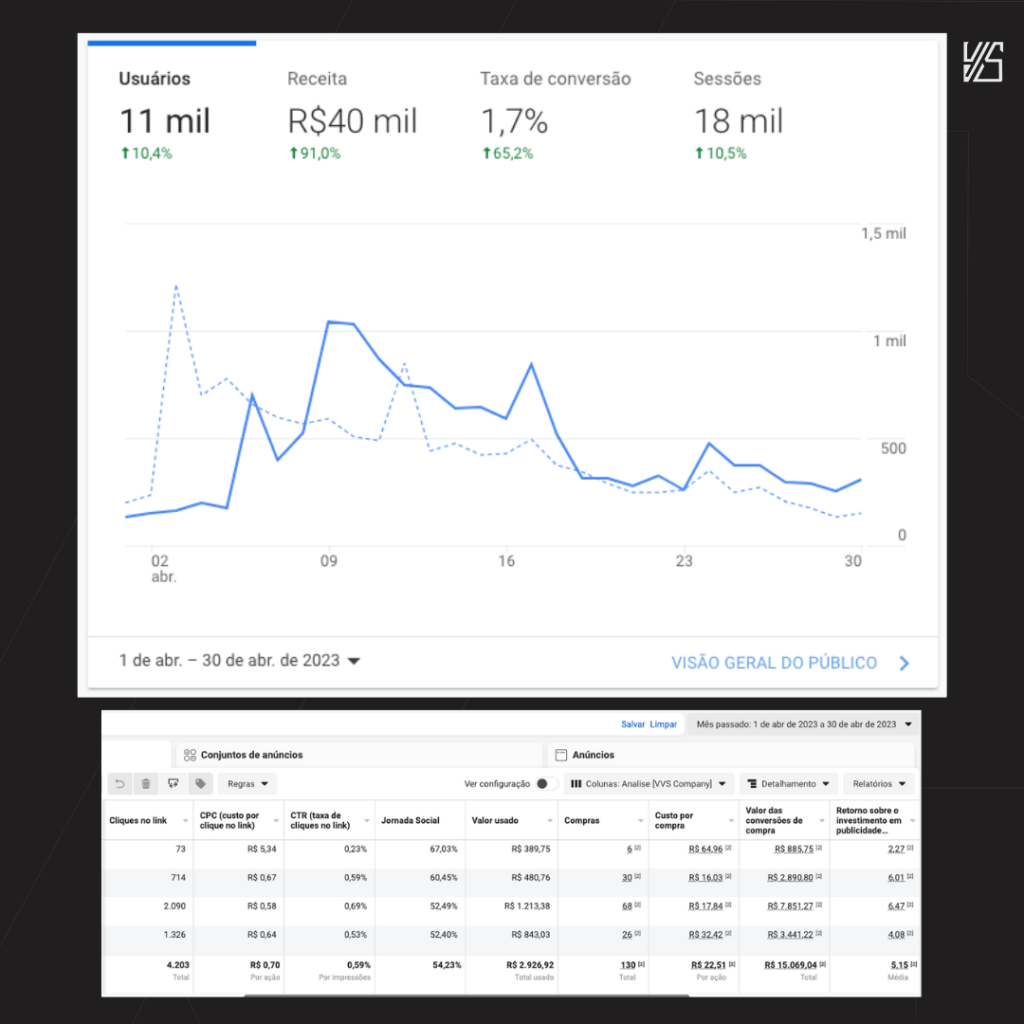Click the Salvar link
Viewport: 1024px width, 1024px height.
633,724
